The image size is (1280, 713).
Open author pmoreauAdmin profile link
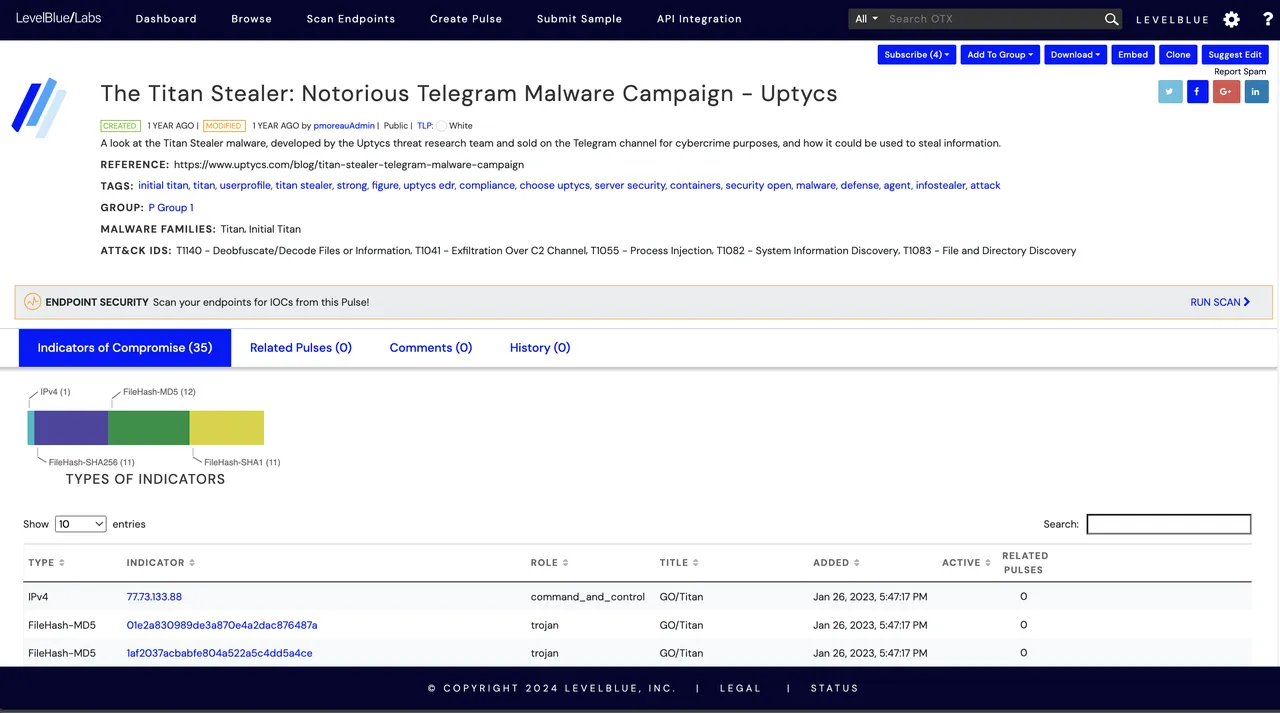(x=344, y=126)
